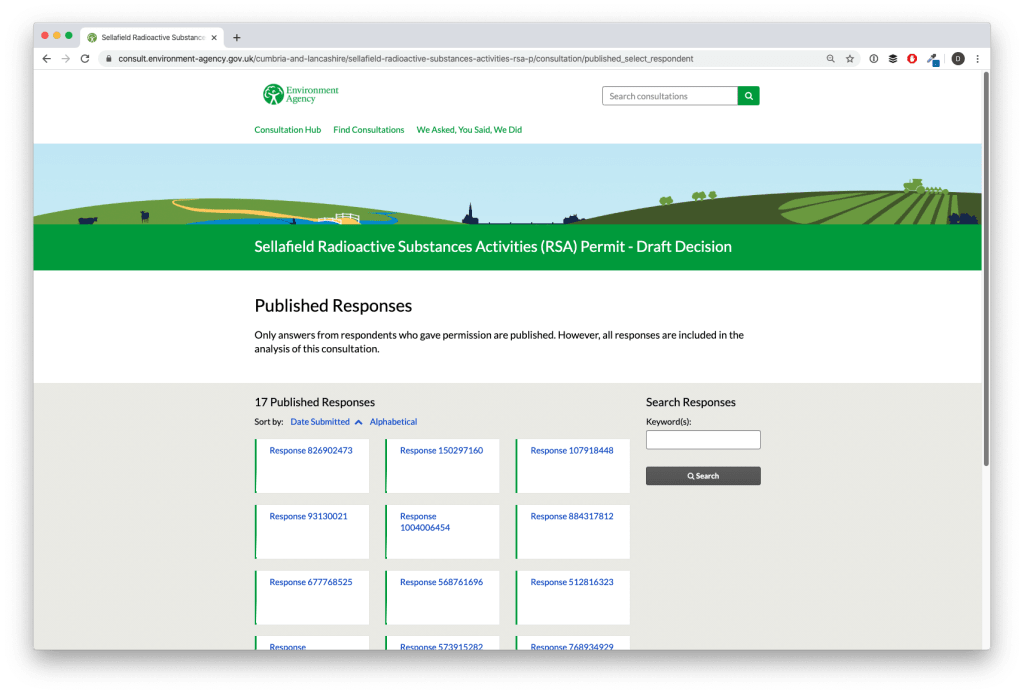Open Response 93130021
The image size is (1024, 694).
pyautogui.click(x=308, y=516)
